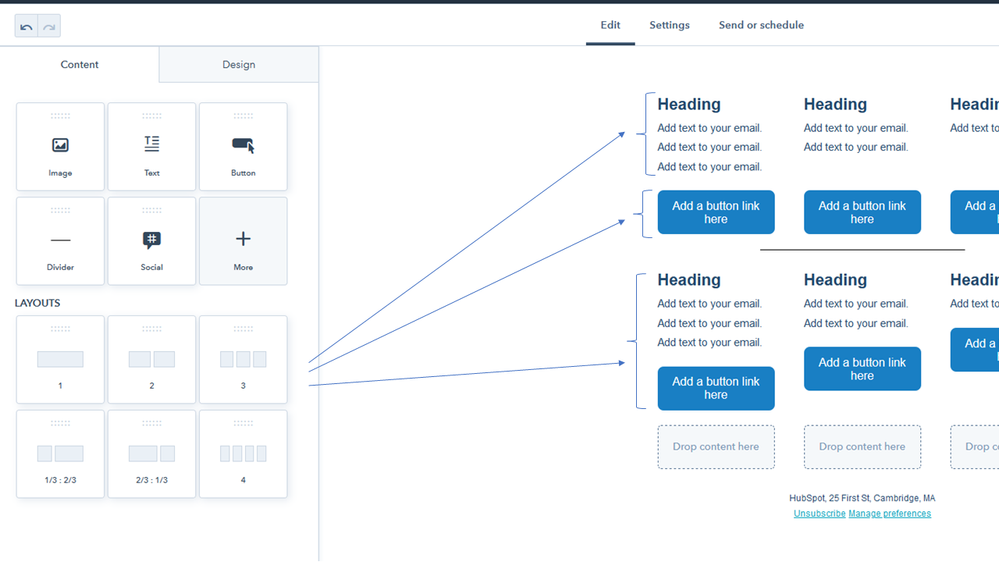Click the Unsubscribe link in footer
The height and width of the screenshot is (562, 999).
pyautogui.click(x=819, y=514)
